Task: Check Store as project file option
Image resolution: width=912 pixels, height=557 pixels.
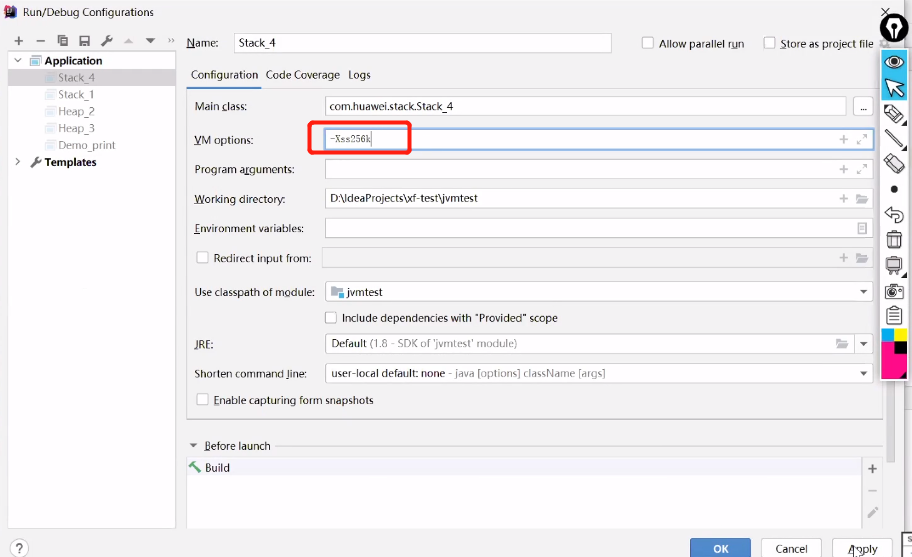Action: point(769,43)
